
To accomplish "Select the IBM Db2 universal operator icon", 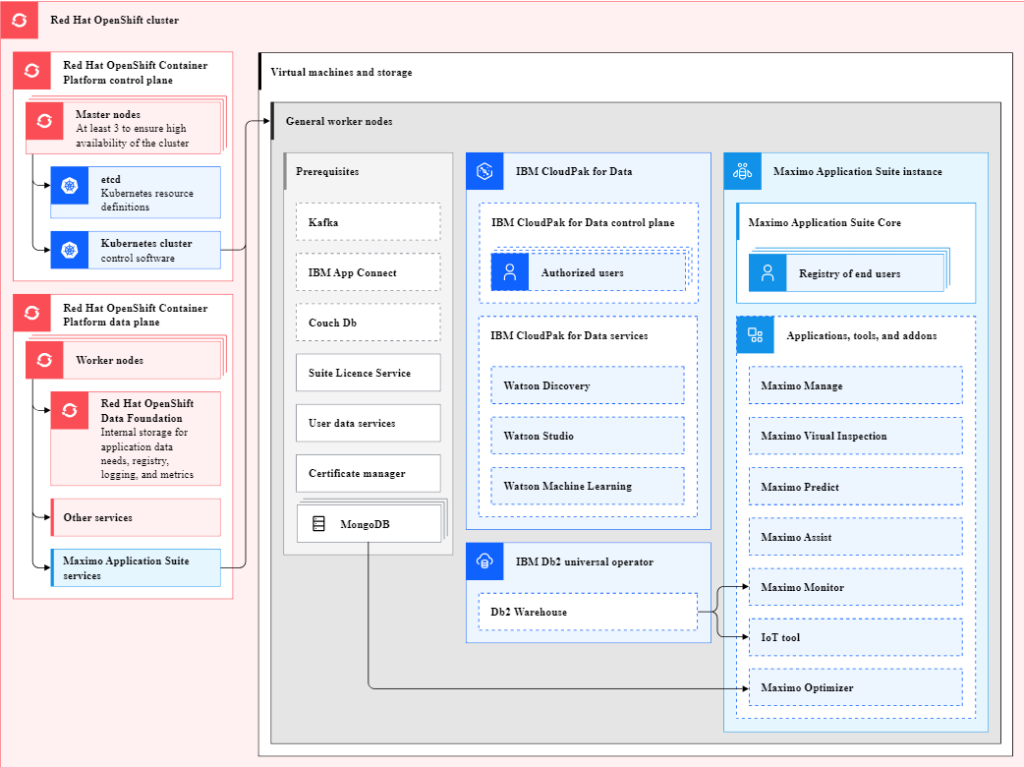I will coord(485,561).
